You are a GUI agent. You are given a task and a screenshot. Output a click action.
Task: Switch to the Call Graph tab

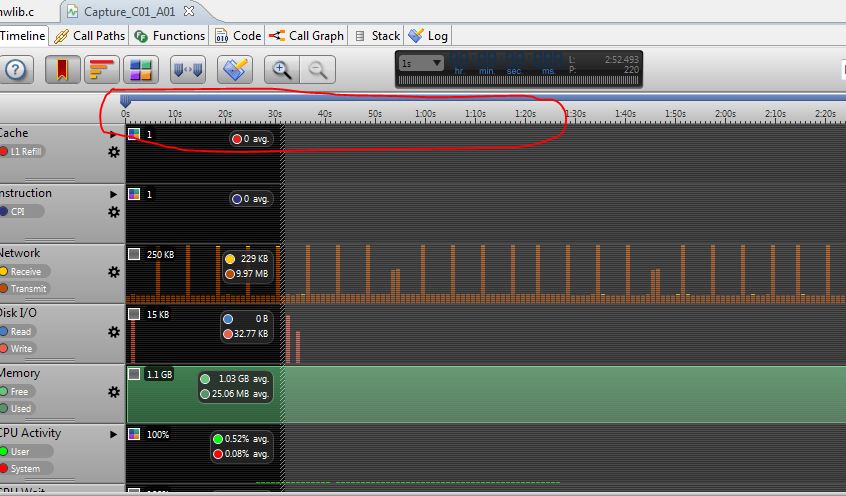click(306, 36)
